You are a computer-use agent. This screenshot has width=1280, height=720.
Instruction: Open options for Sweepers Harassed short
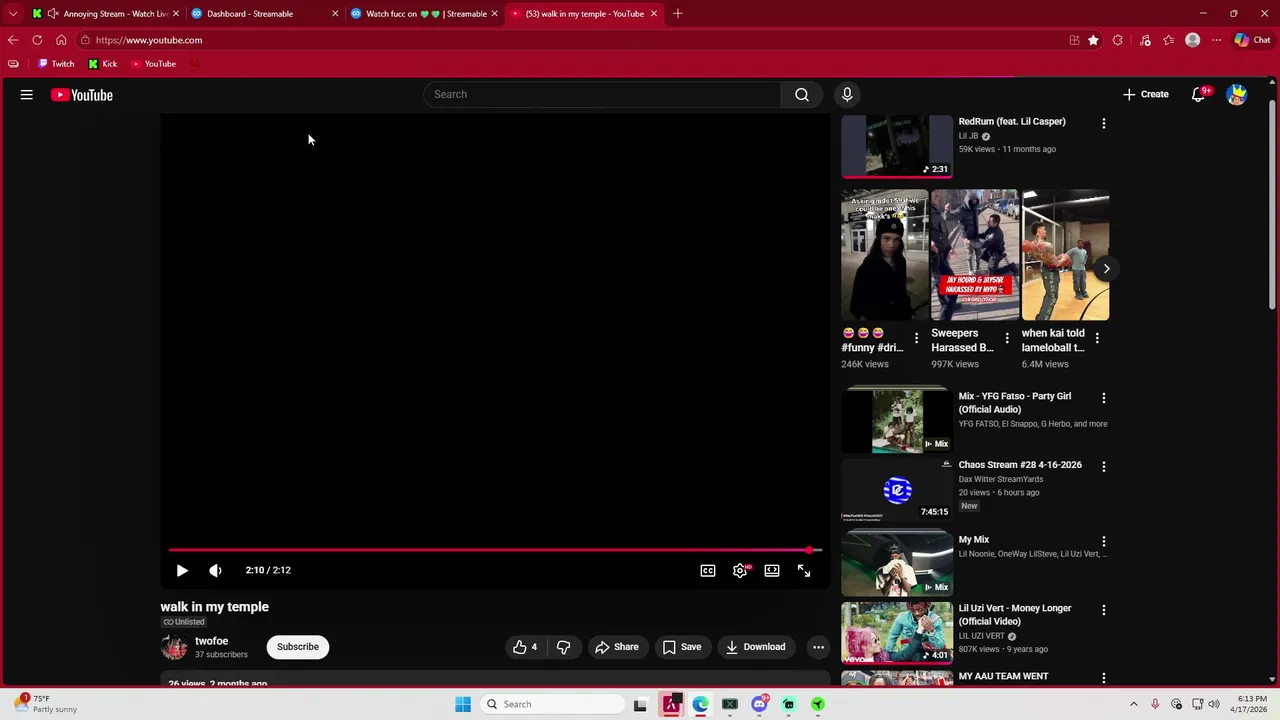tap(1007, 338)
